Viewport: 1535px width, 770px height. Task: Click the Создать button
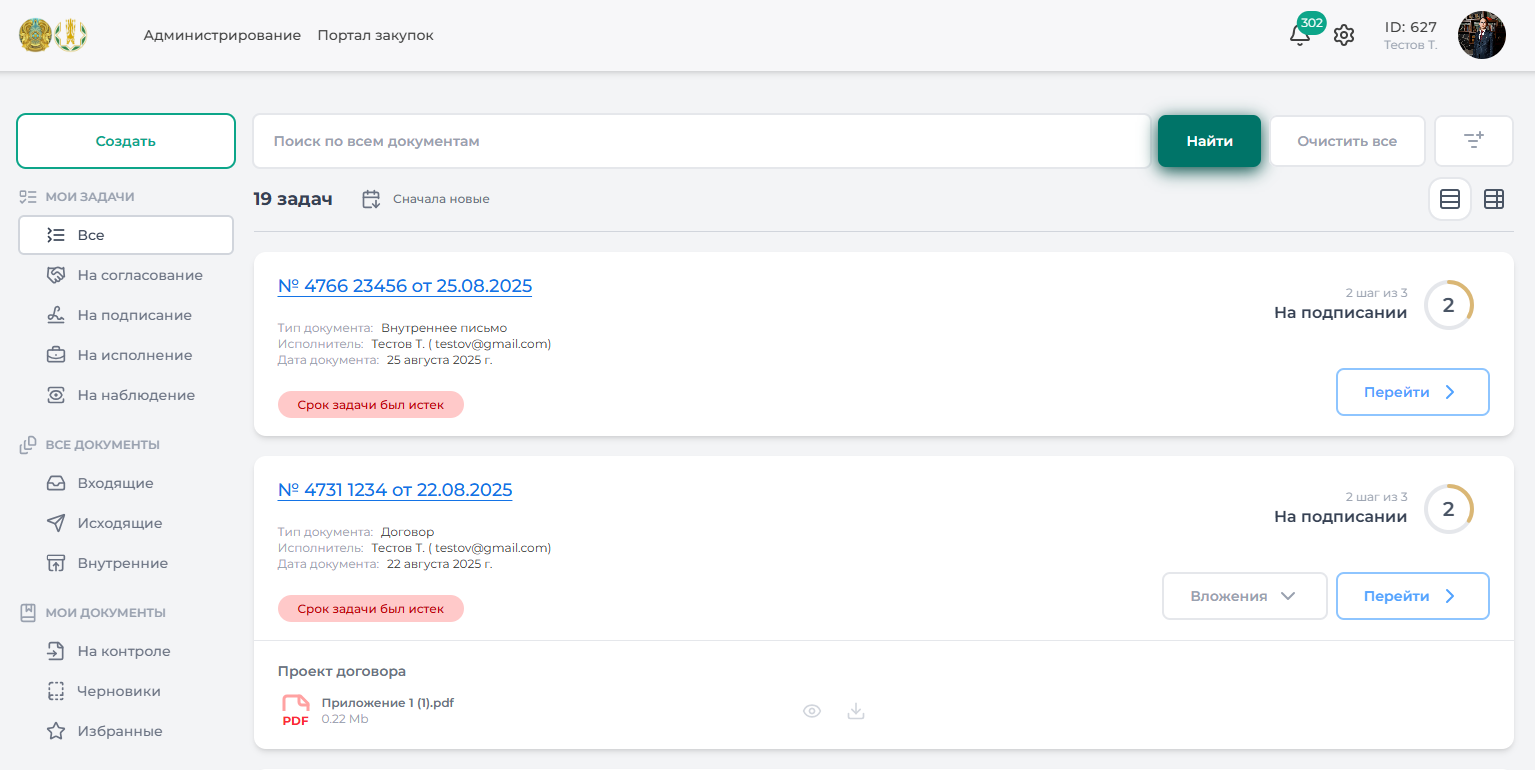(x=126, y=141)
